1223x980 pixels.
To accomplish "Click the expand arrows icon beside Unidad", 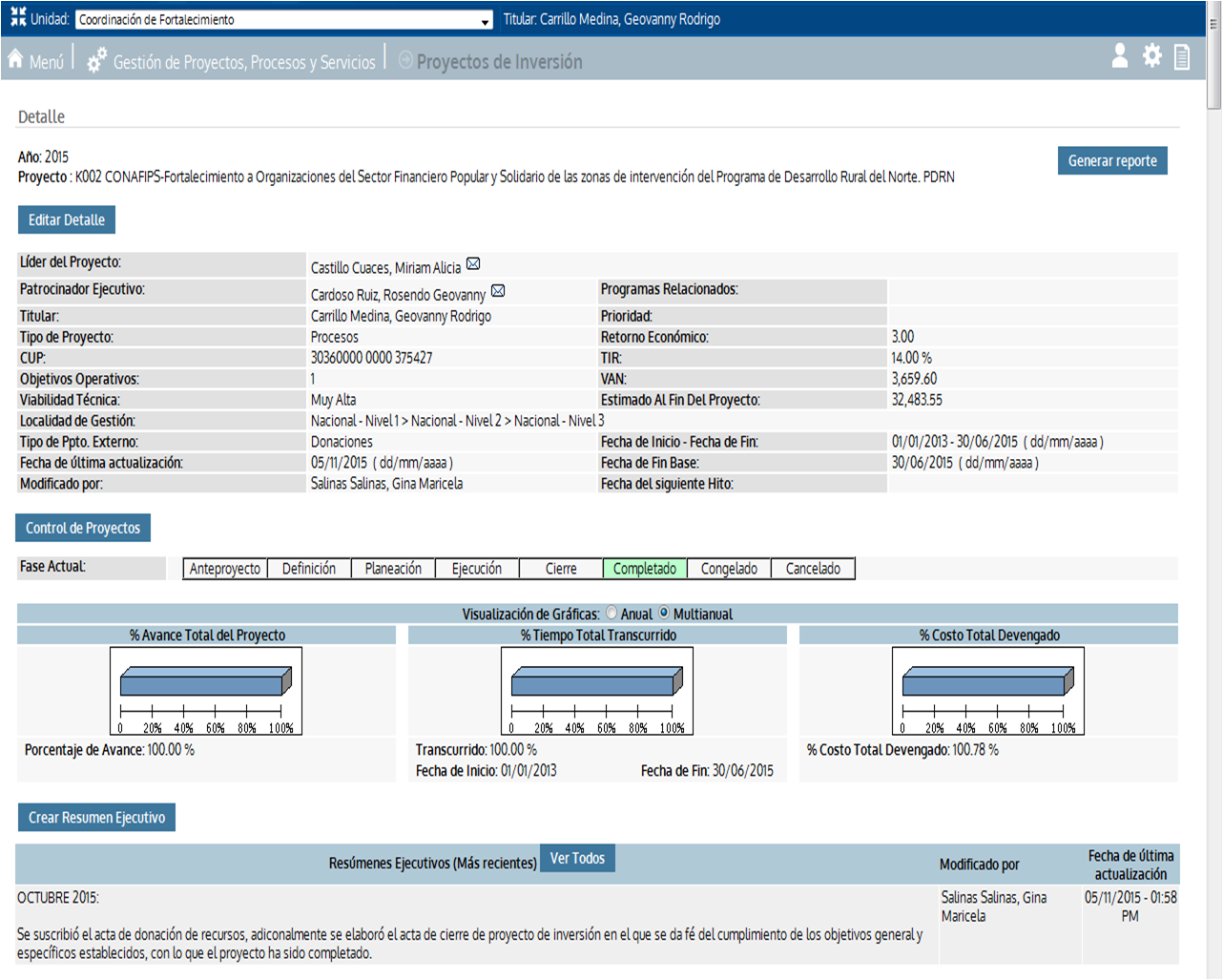I will click(x=18, y=18).
